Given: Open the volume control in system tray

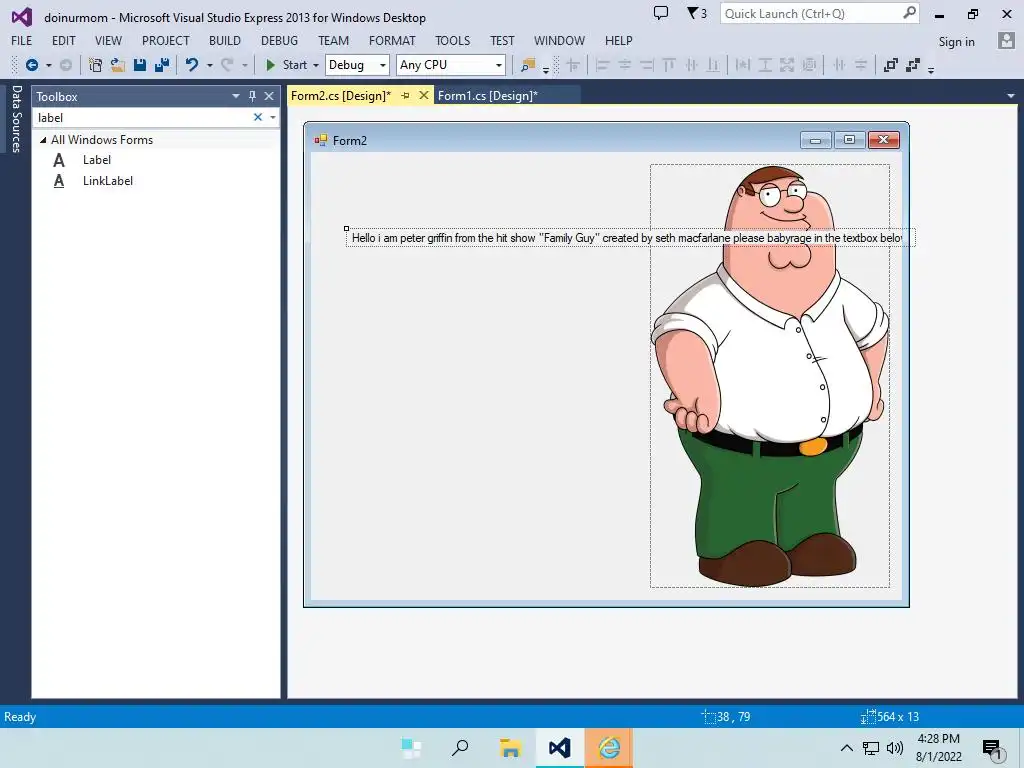Looking at the screenshot, I should 895,748.
